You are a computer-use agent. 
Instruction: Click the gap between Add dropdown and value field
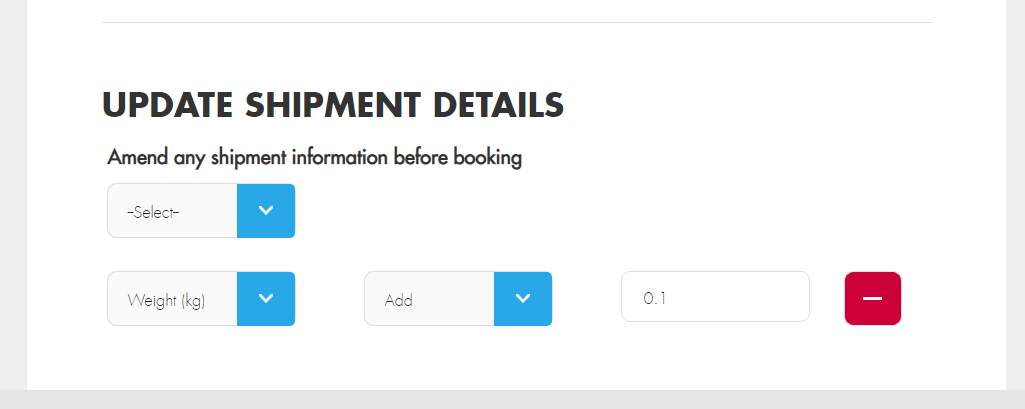[586, 299]
